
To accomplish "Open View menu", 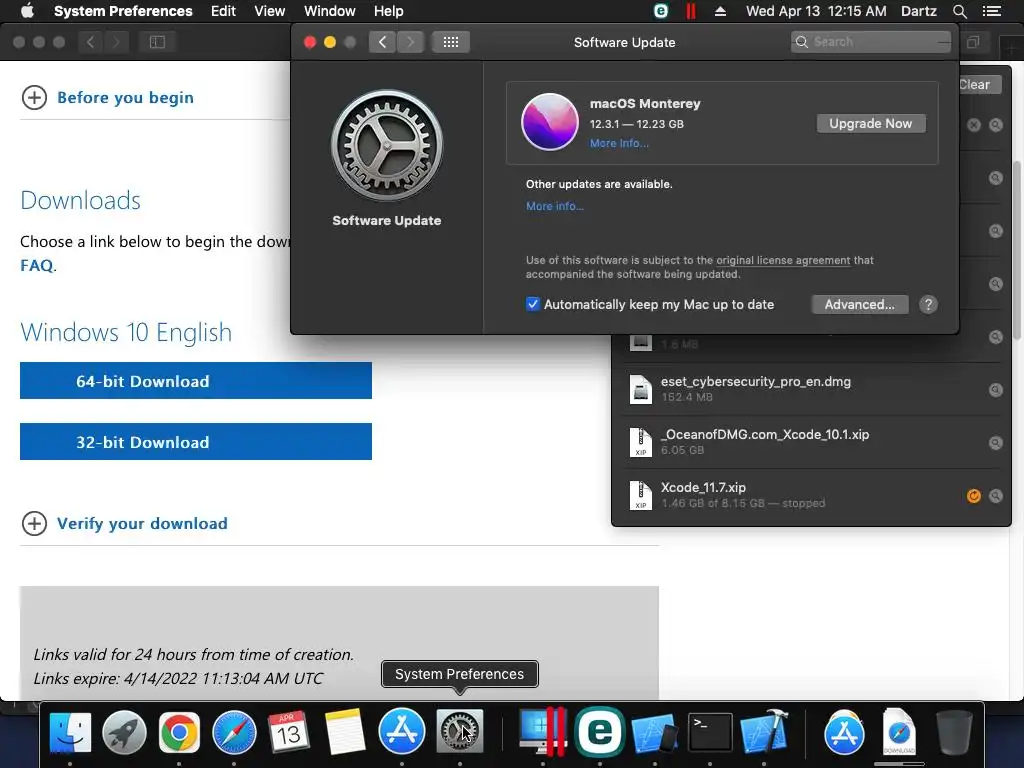I will 269,11.
